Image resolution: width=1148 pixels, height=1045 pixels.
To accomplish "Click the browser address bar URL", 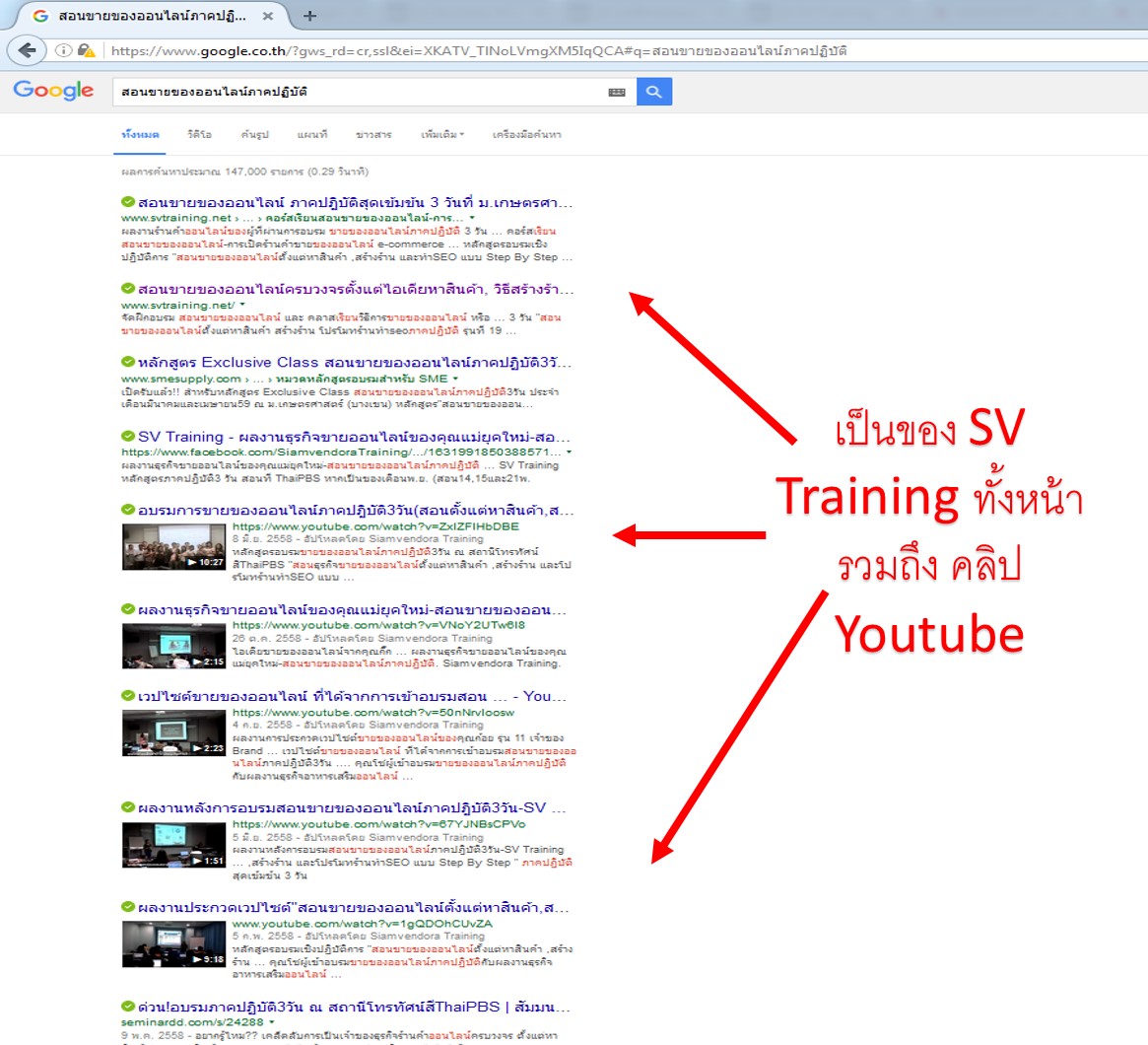I will [479, 50].
